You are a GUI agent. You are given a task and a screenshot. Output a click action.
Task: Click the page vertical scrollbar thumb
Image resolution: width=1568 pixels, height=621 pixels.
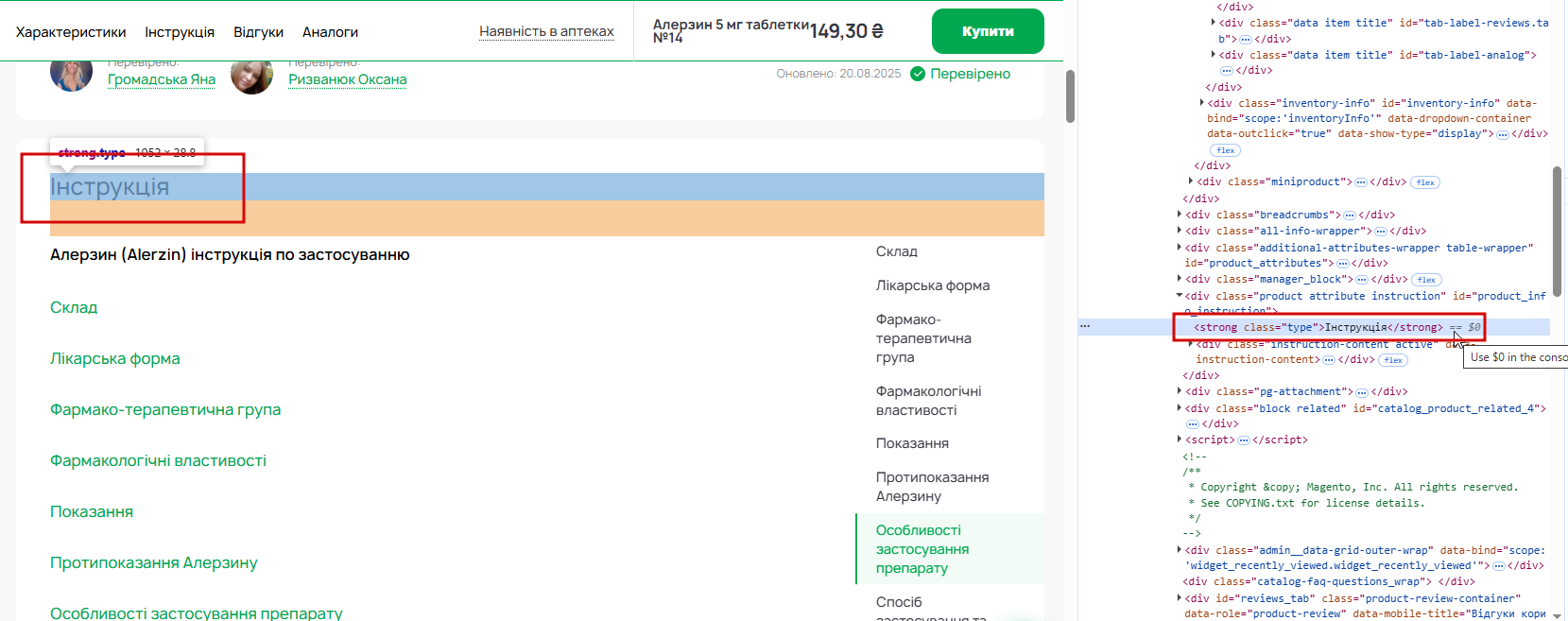[x=1070, y=96]
